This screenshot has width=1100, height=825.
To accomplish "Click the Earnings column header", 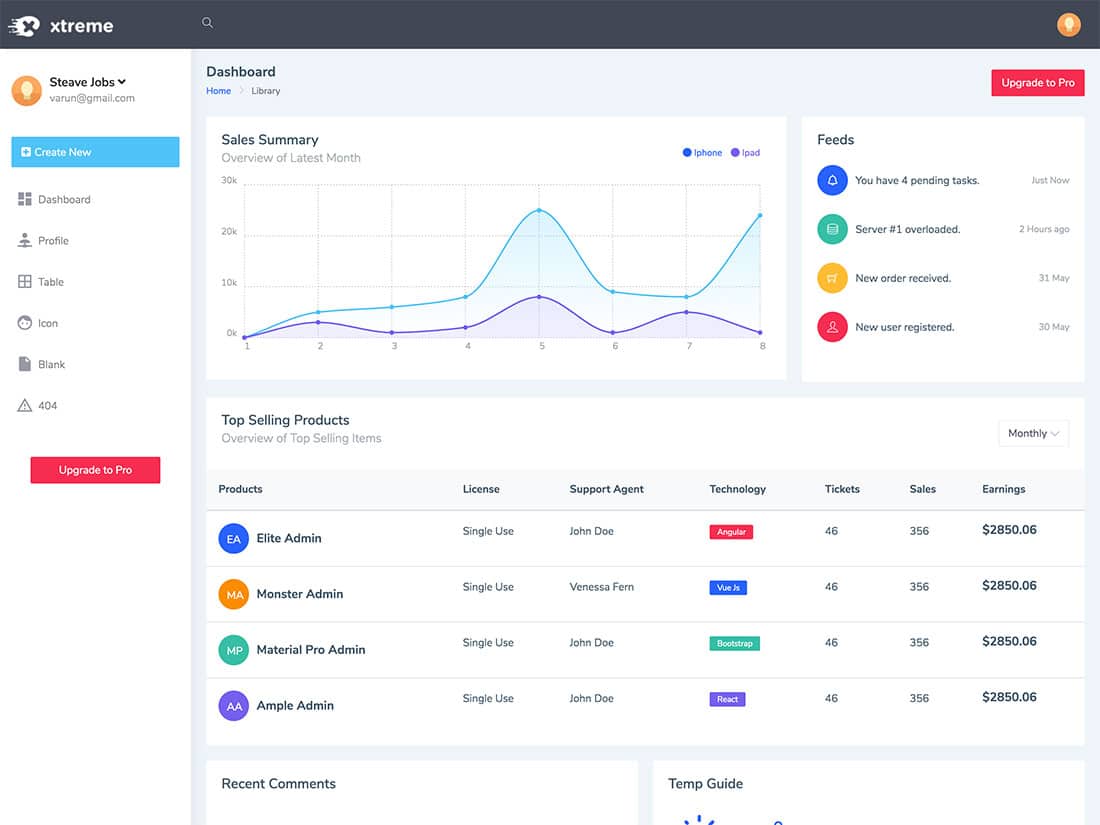I will pos(1003,489).
